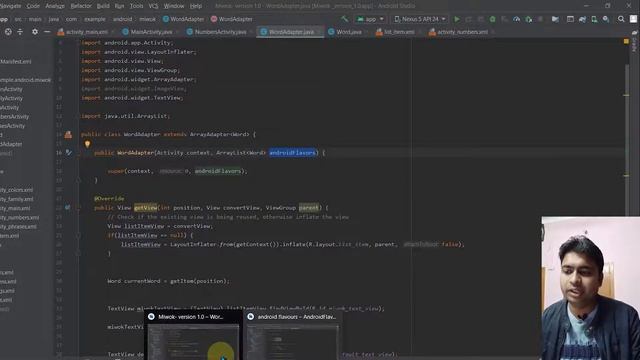Run the app with green play button
The image size is (640, 360).
pyautogui.click(x=457, y=19)
